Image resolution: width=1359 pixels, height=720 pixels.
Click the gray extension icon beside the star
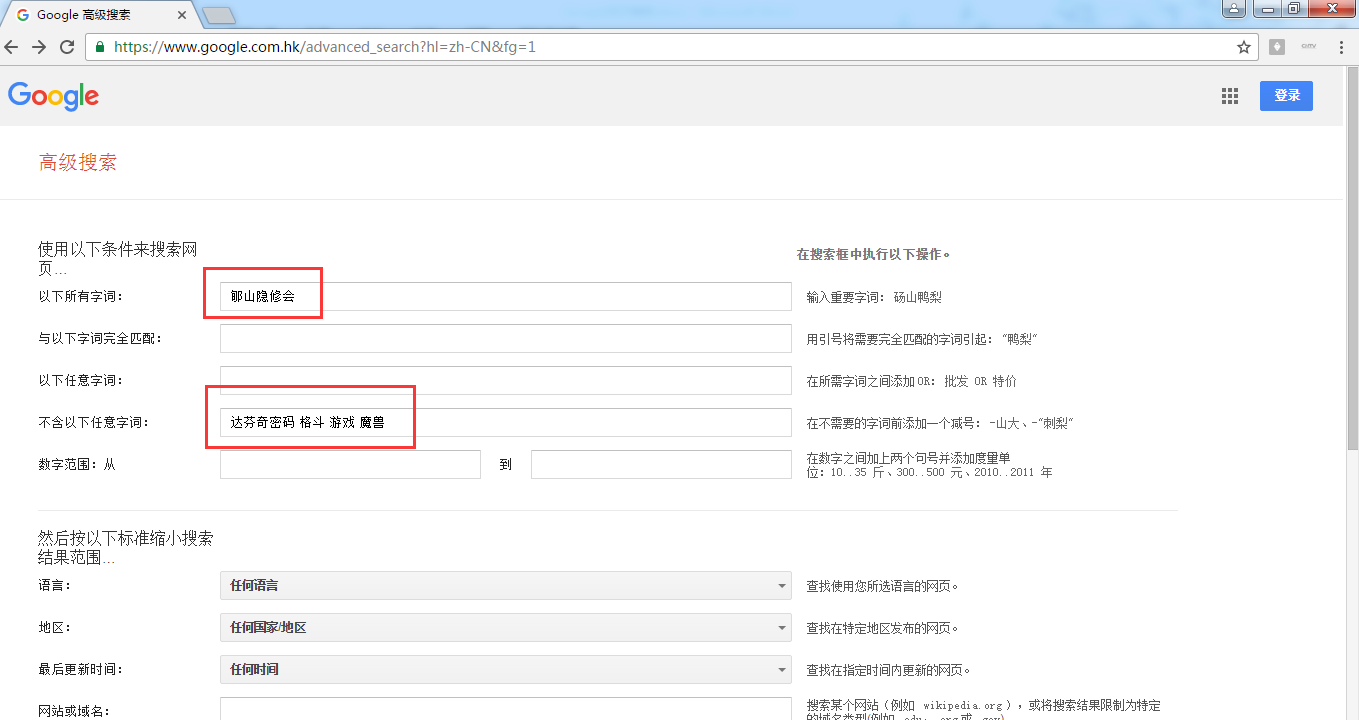1277,47
